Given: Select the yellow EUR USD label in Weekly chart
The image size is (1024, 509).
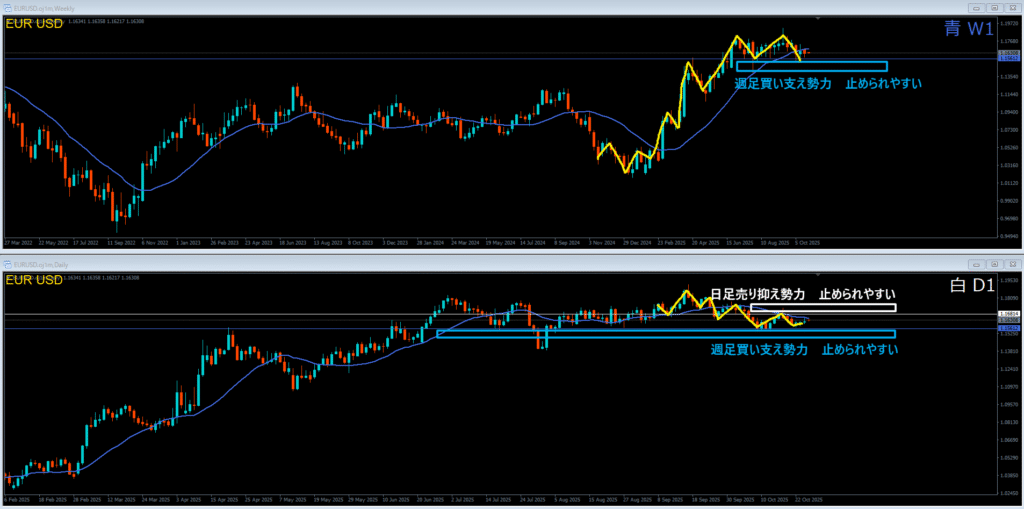Looking at the screenshot, I should (x=35, y=24).
